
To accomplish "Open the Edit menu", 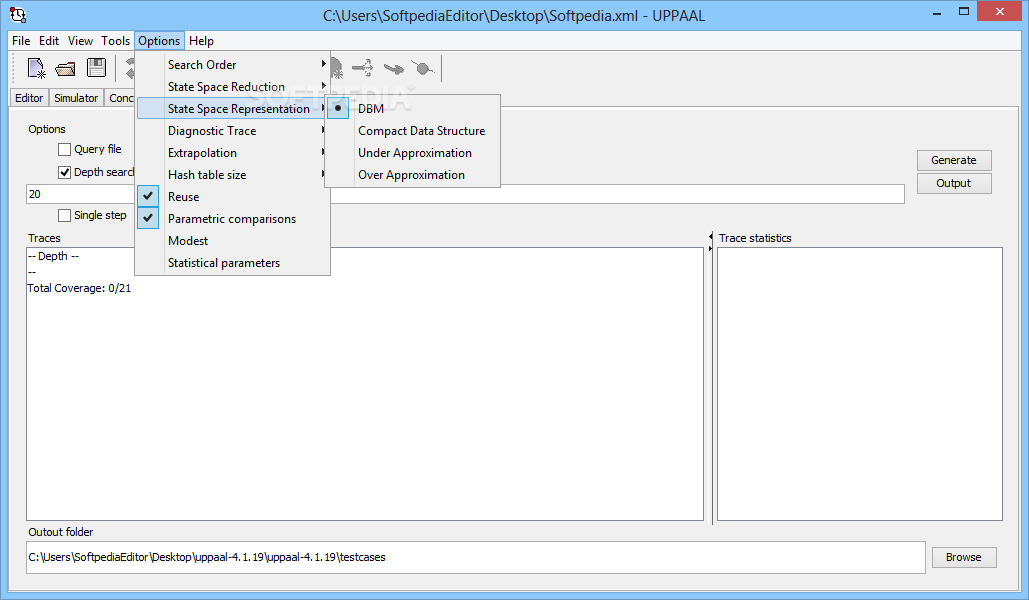I will pos(49,41).
